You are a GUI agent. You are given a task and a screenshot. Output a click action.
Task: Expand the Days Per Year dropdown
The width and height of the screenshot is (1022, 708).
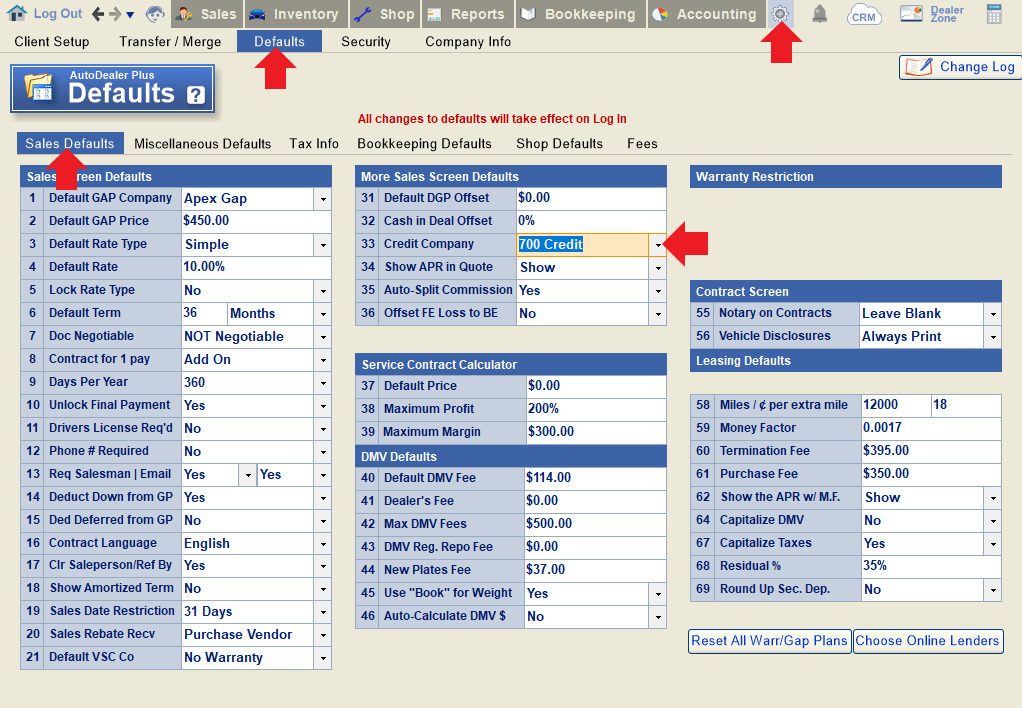click(323, 383)
